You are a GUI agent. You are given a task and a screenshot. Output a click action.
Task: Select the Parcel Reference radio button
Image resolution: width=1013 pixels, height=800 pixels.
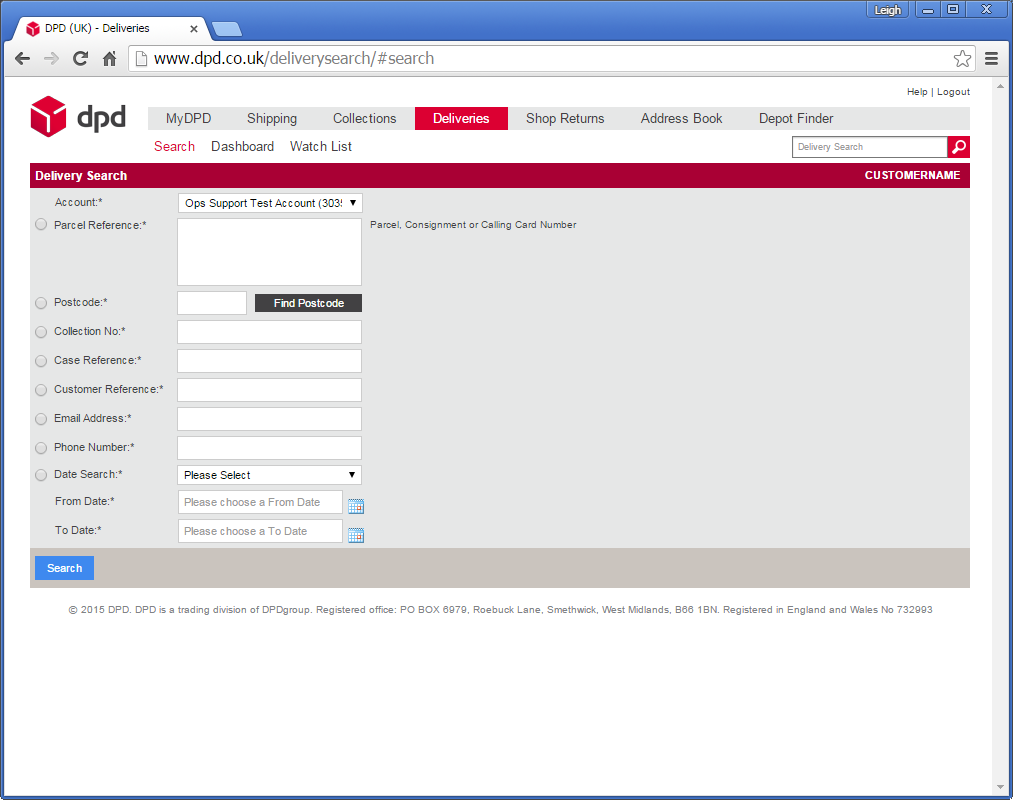(41, 224)
